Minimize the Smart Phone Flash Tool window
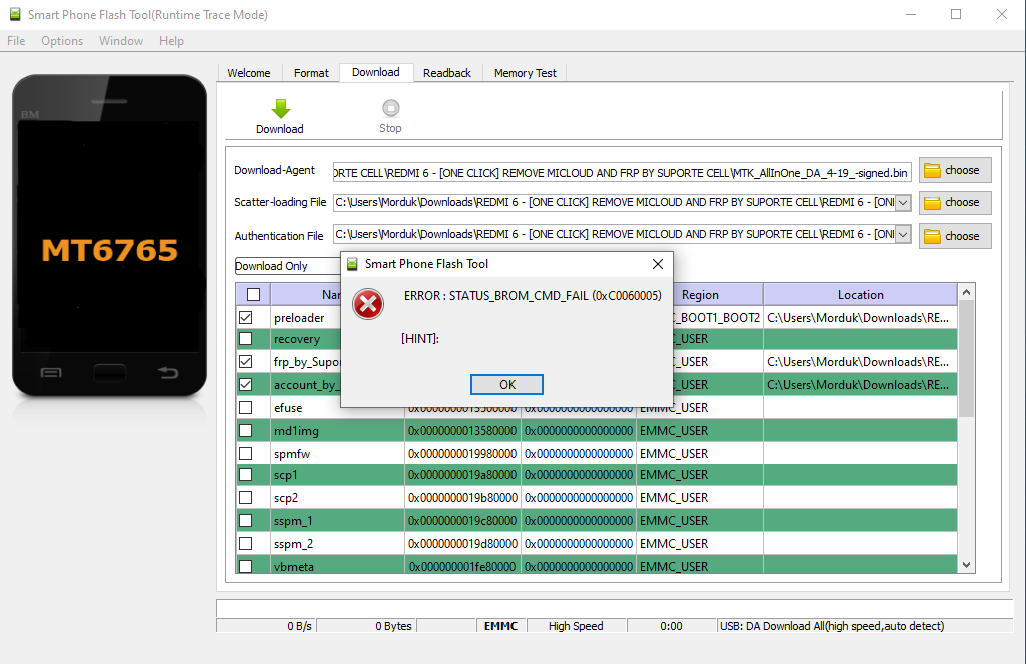 click(x=911, y=14)
